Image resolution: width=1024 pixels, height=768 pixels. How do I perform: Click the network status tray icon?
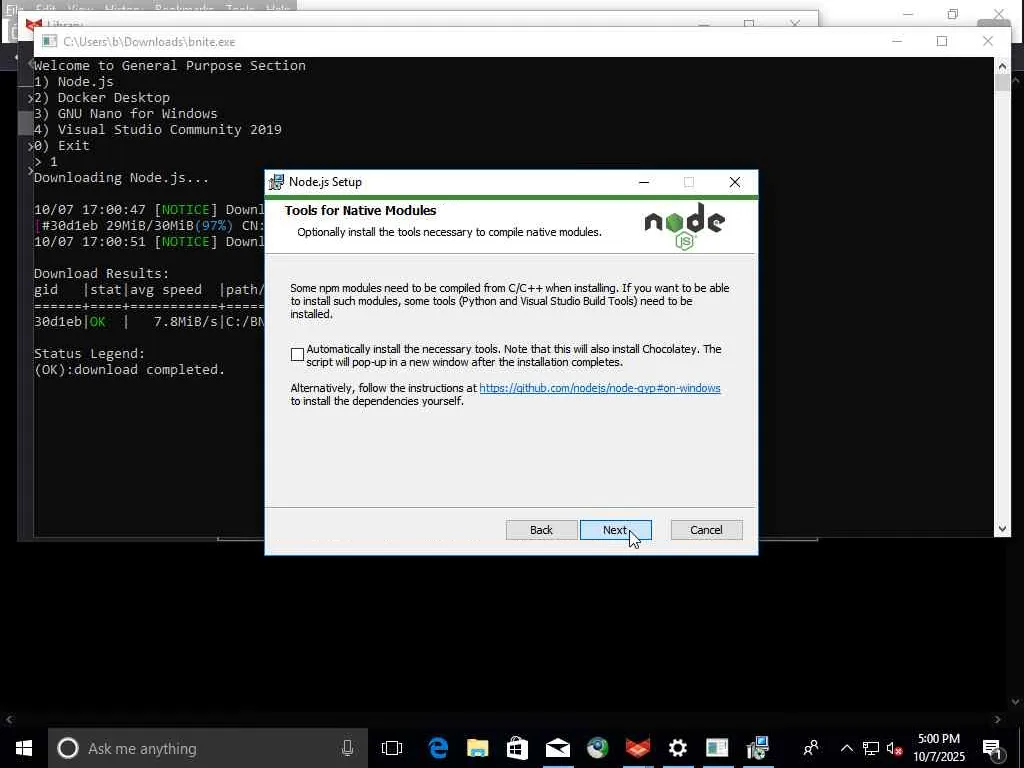click(x=871, y=748)
